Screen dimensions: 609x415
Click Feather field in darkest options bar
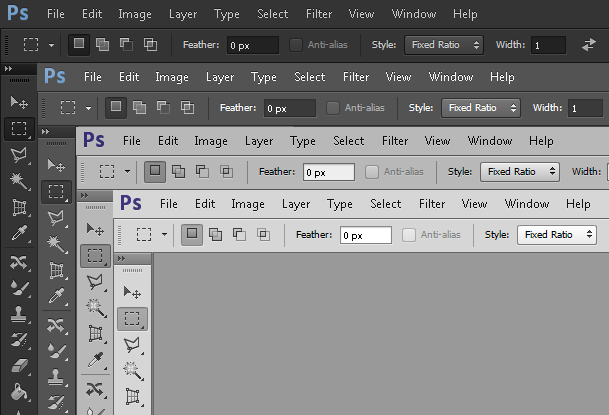point(252,45)
